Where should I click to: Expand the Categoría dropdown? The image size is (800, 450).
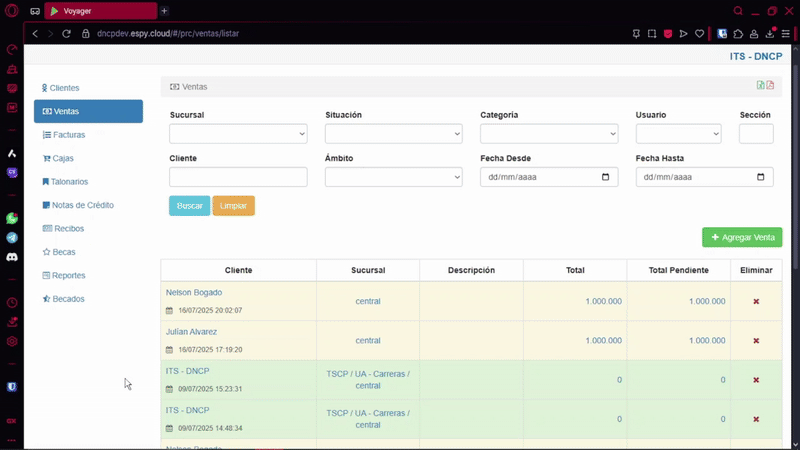point(548,134)
